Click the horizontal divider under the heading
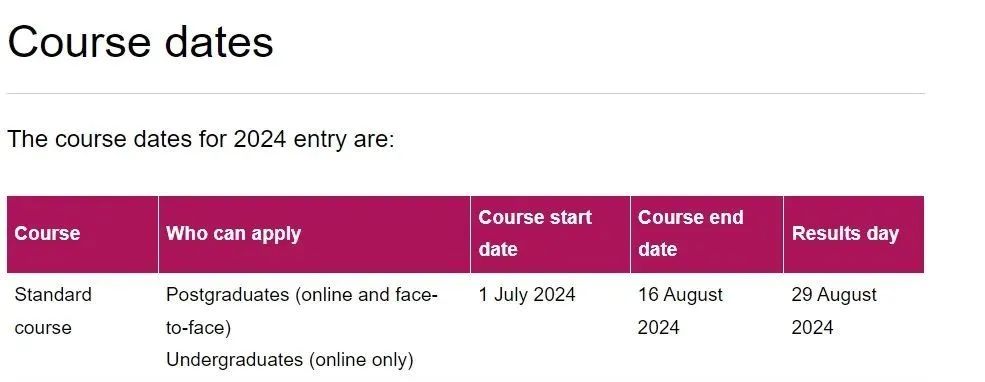Image resolution: width=985 pixels, height=382 pixels. tap(465, 94)
